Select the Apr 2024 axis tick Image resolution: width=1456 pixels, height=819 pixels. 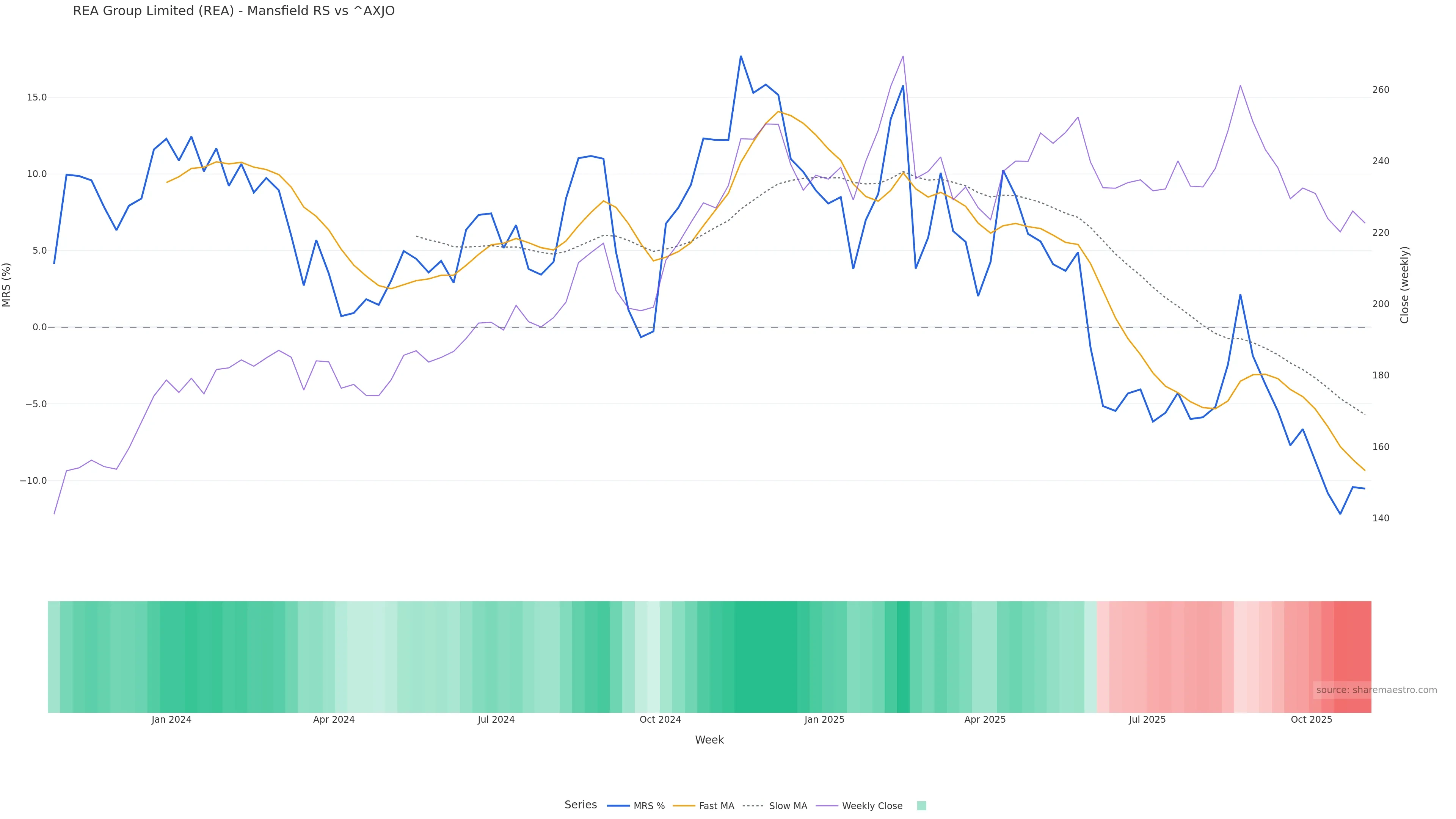coord(334,720)
